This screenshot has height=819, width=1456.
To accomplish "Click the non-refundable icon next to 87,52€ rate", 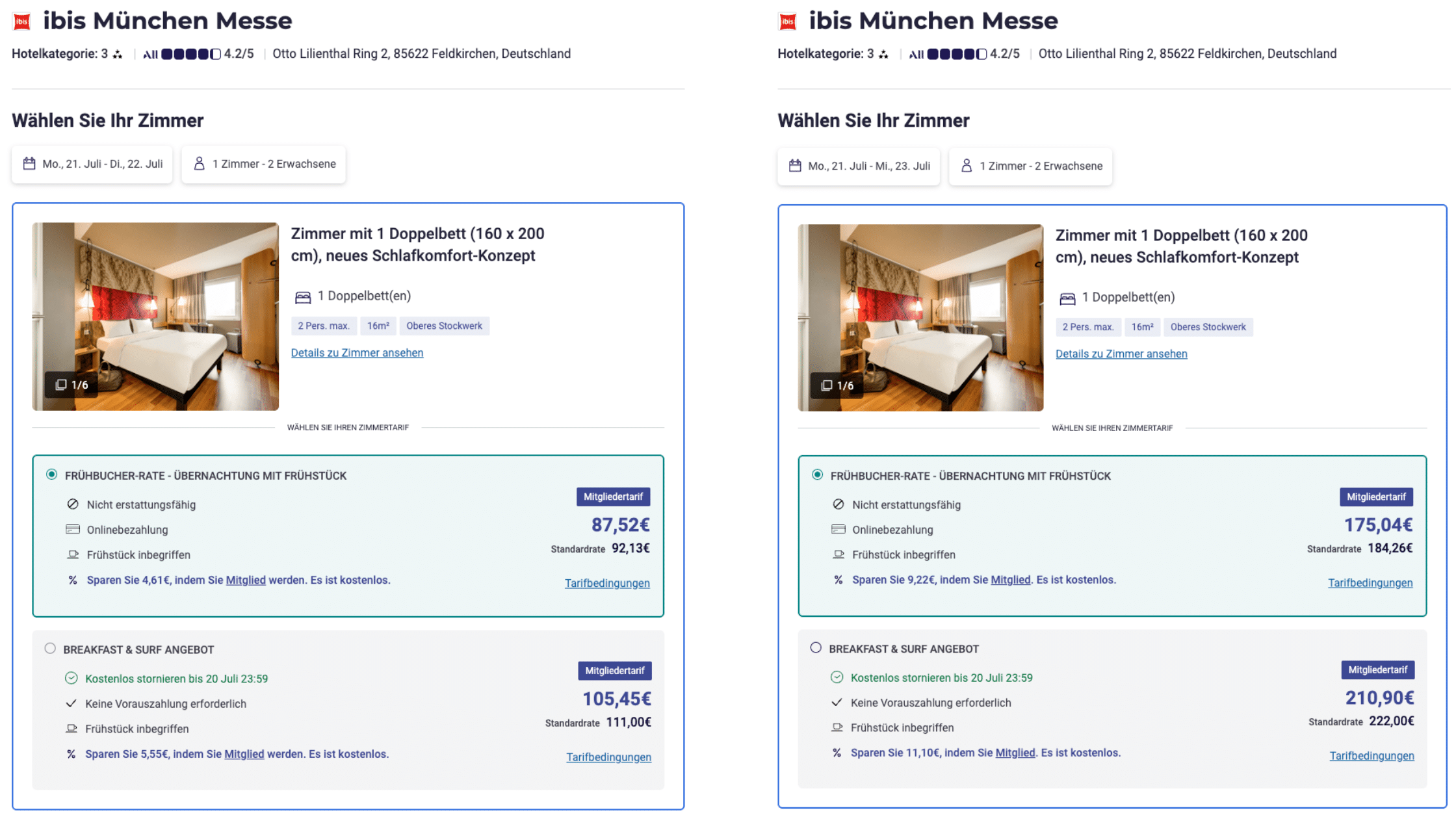I will (x=73, y=504).
